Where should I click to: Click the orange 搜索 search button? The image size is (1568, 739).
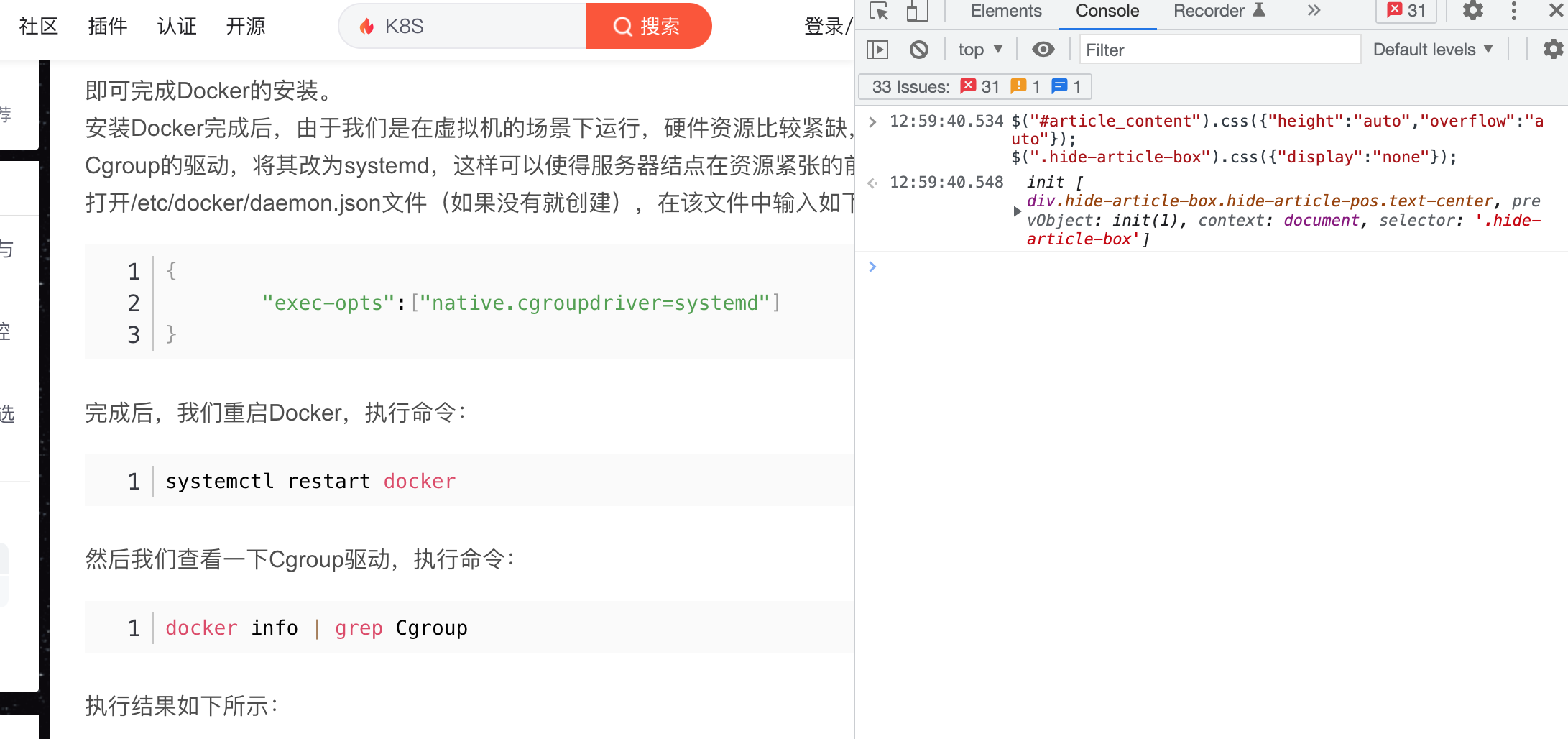tap(648, 27)
